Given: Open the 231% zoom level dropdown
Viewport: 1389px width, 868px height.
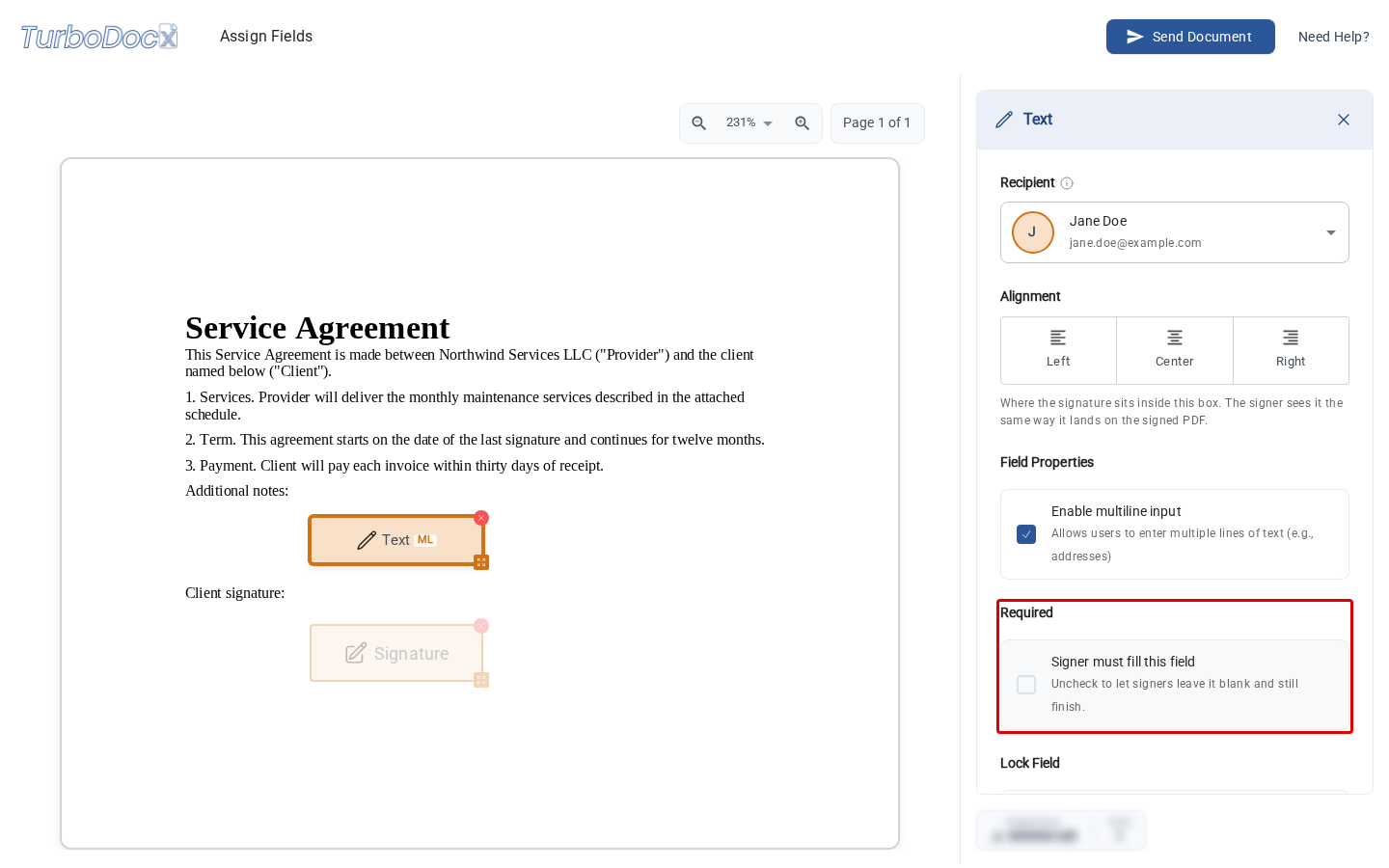Looking at the screenshot, I should 749,123.
